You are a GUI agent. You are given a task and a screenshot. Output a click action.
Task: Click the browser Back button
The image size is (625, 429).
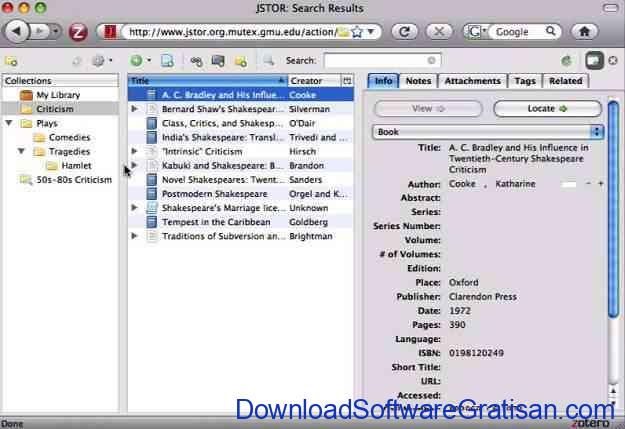(x=16, y=31)
